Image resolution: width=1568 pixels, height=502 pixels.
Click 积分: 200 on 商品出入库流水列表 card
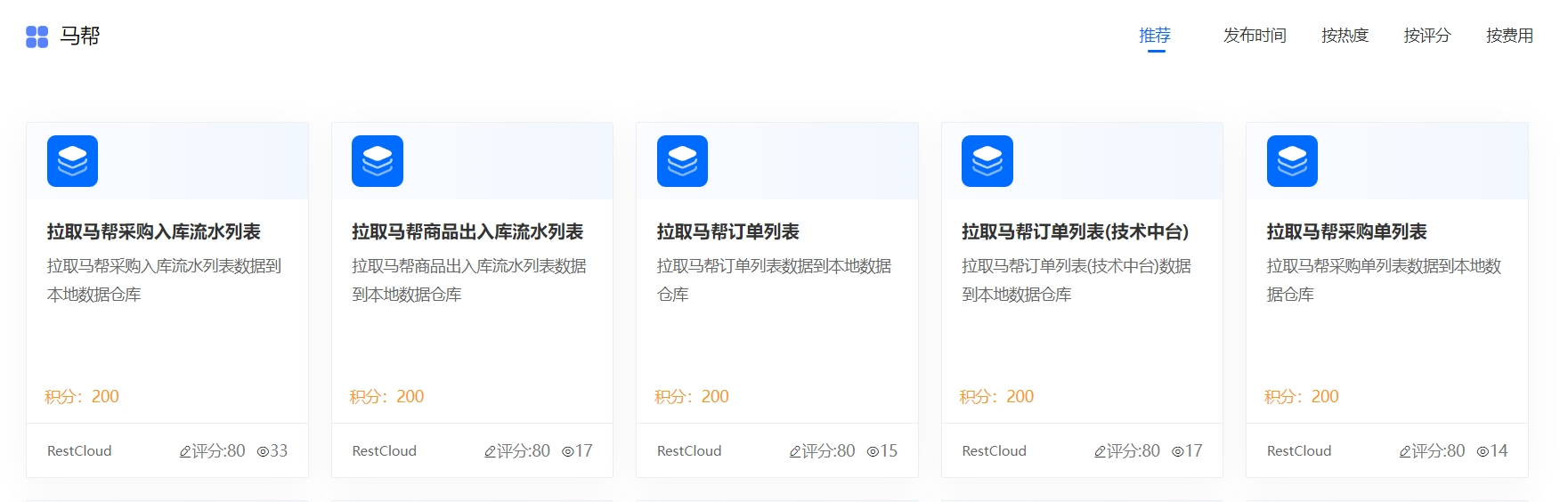click(387, 397)
